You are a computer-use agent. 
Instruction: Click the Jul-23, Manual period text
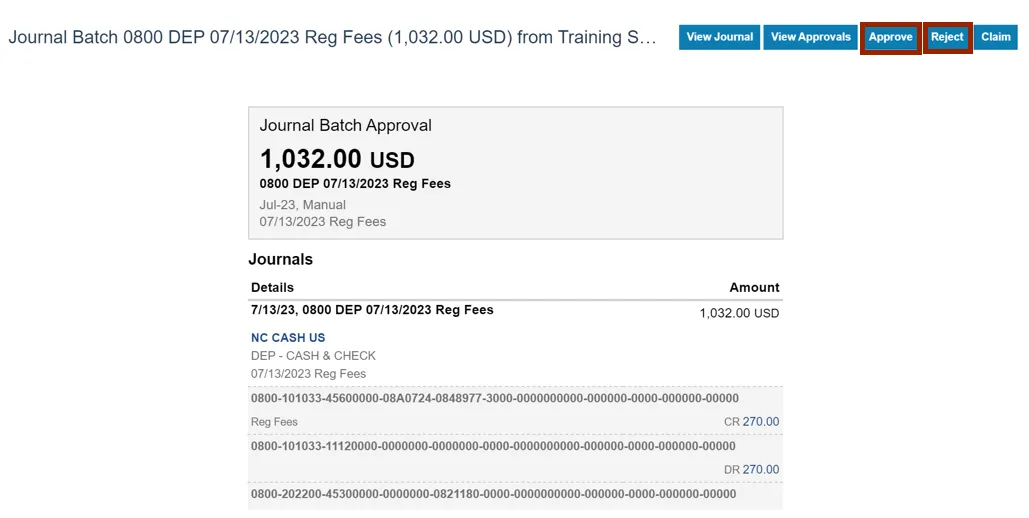[x=302, y=205]
